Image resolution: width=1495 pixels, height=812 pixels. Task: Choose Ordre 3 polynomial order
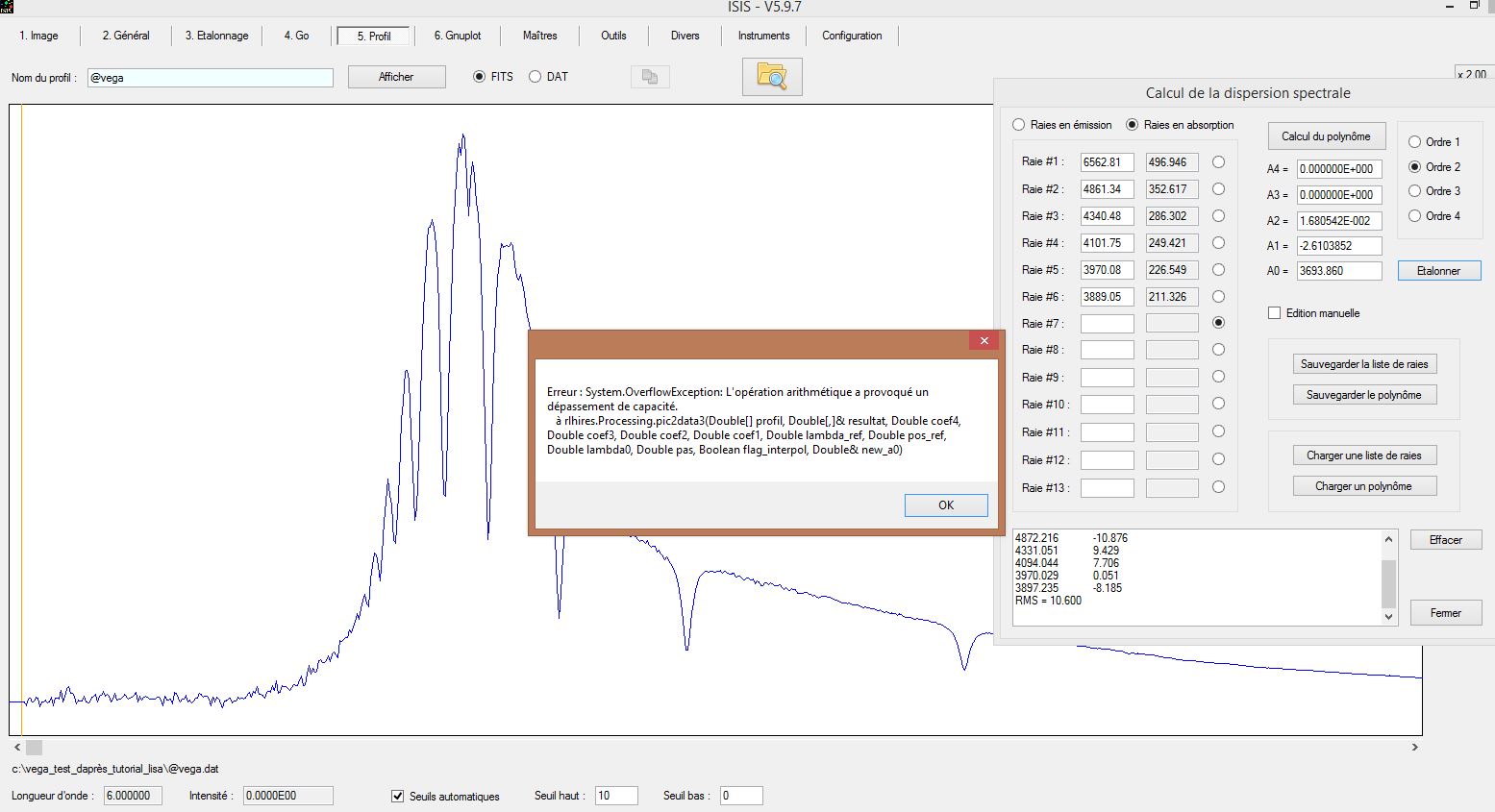(x=1414, y=191)
